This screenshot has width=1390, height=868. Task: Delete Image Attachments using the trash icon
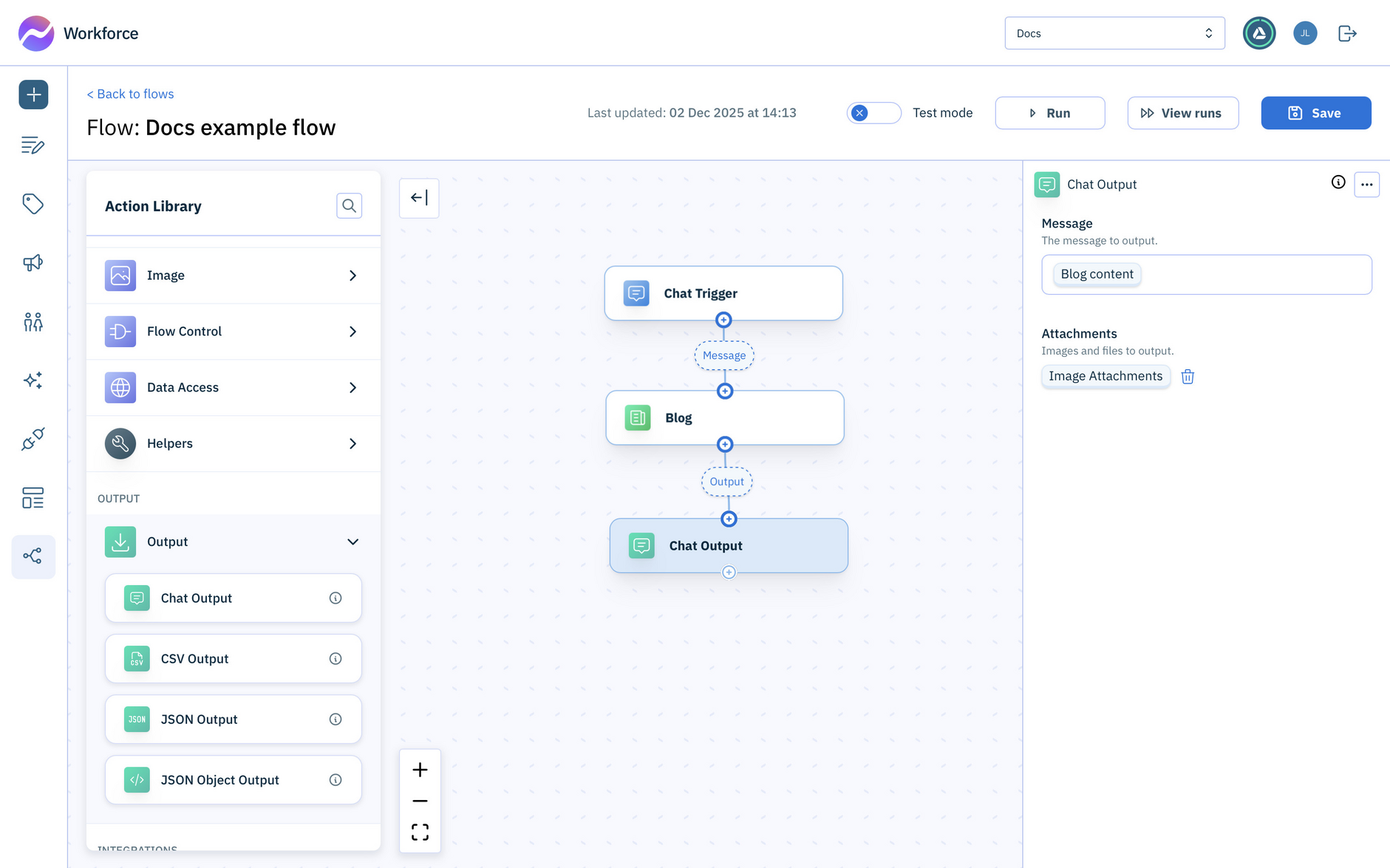(1188, 376)
